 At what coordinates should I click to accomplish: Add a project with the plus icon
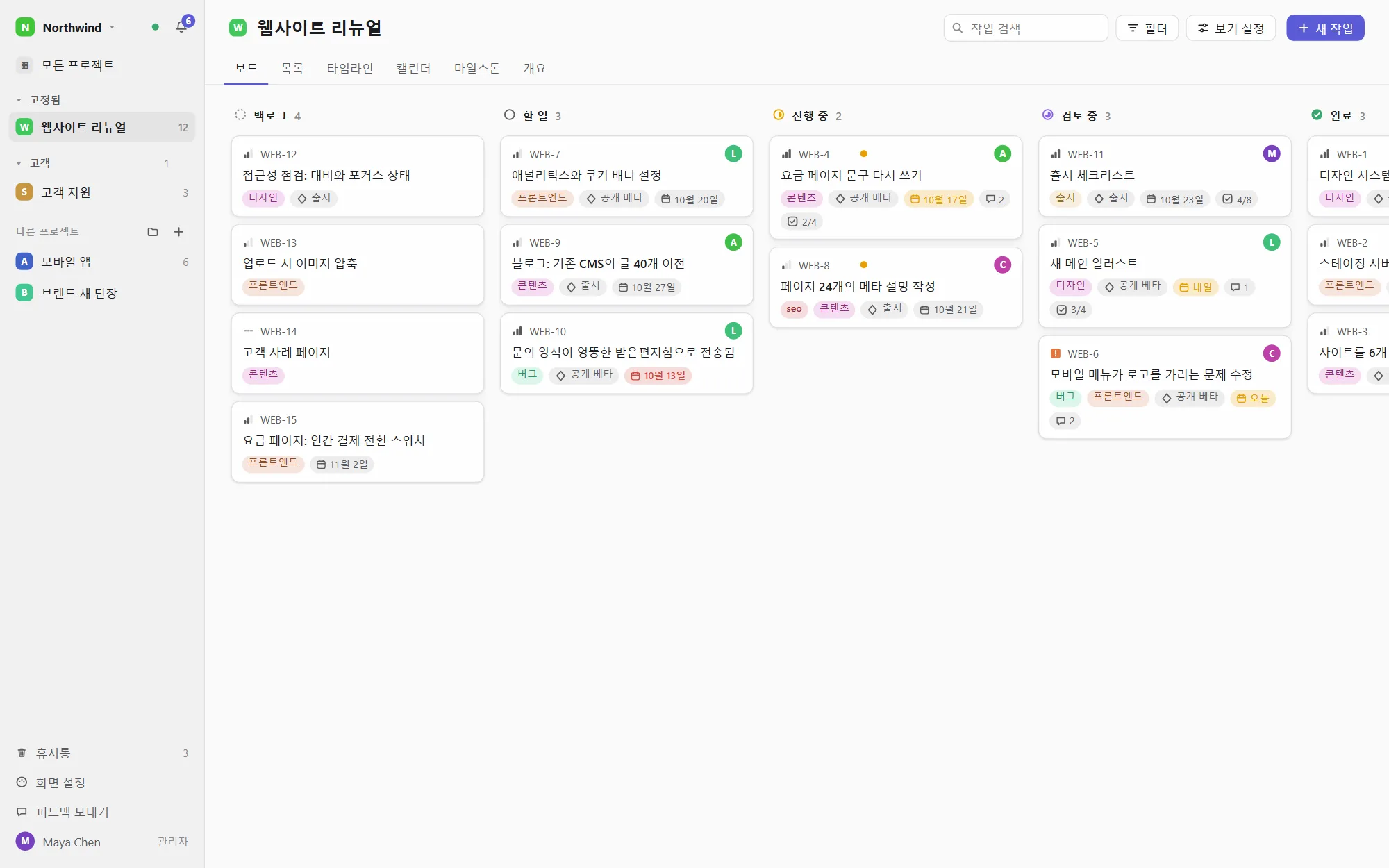(178, 232)
